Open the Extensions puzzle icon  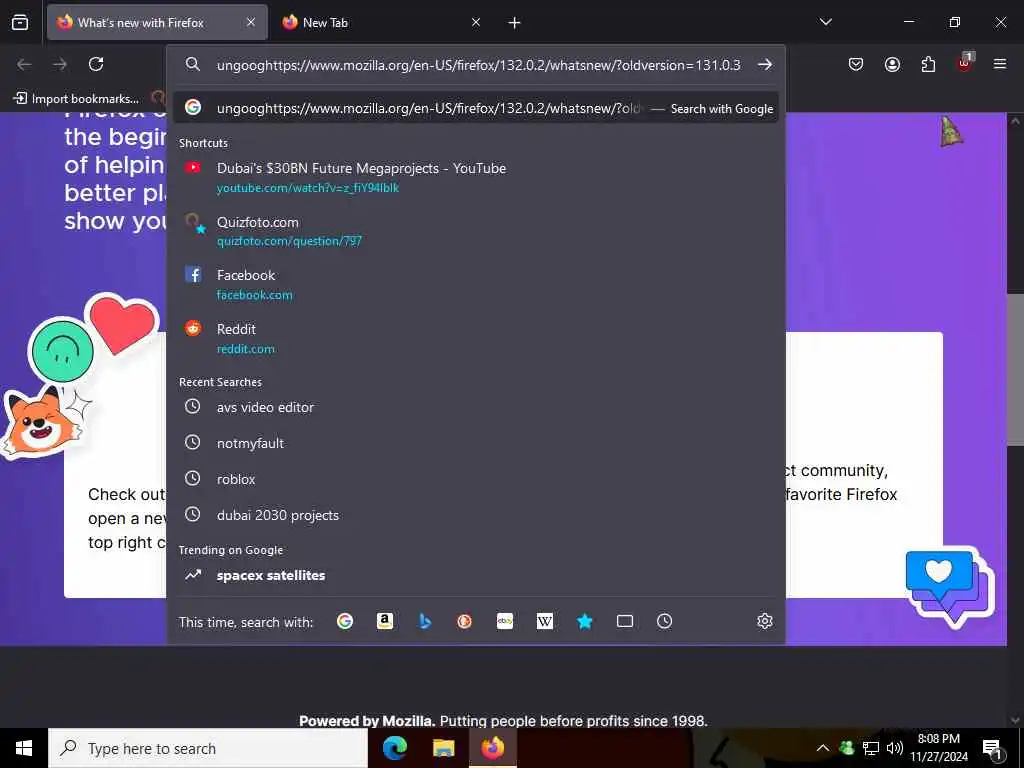click(x=928, y=64)
